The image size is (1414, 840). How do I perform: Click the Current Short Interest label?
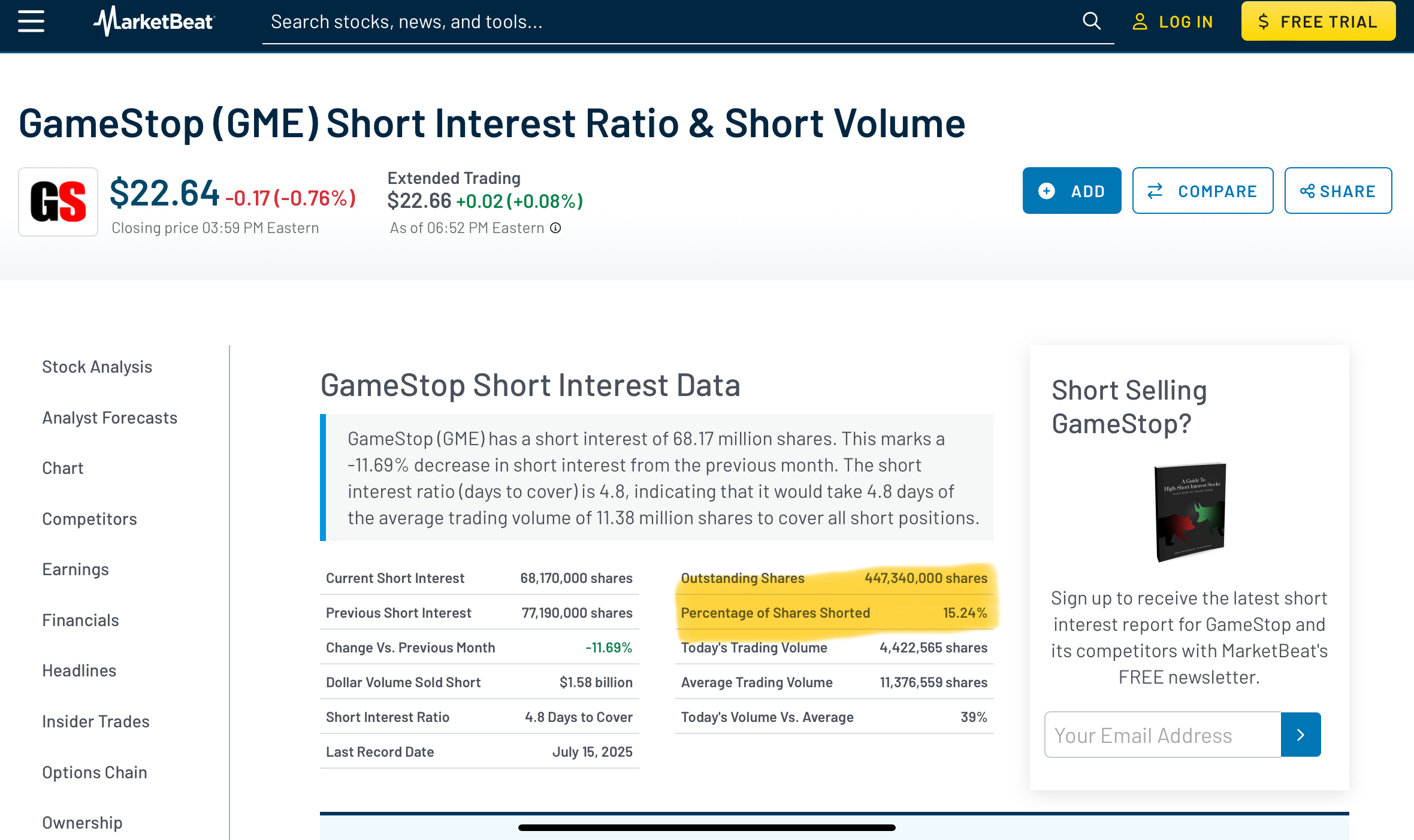tap(395, 578)
